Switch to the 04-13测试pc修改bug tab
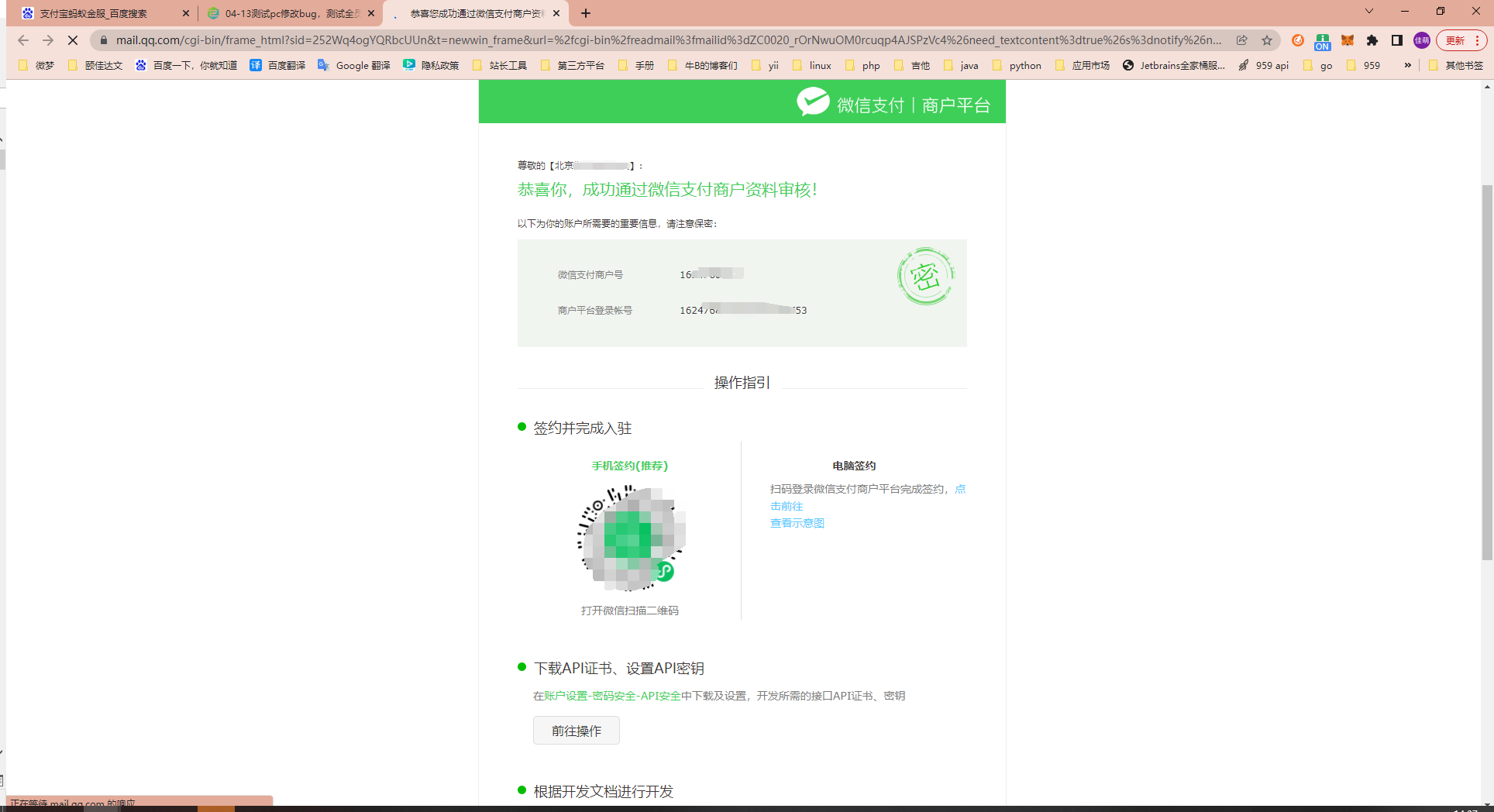The width and height of the screenshot is (1494, 812). pyautogui.click(x=291, y=13)
